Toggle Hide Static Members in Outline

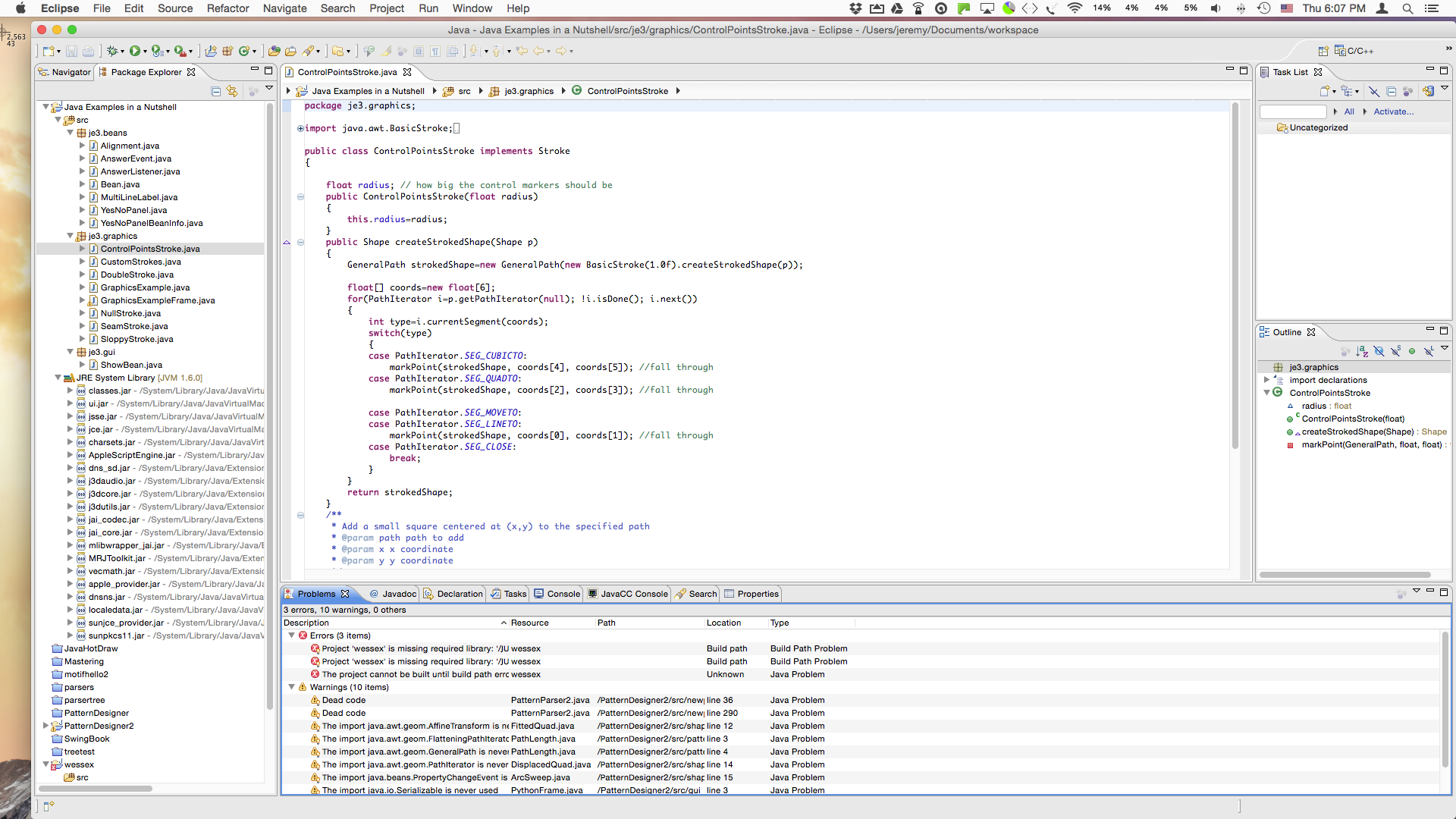pos(1395,351)
